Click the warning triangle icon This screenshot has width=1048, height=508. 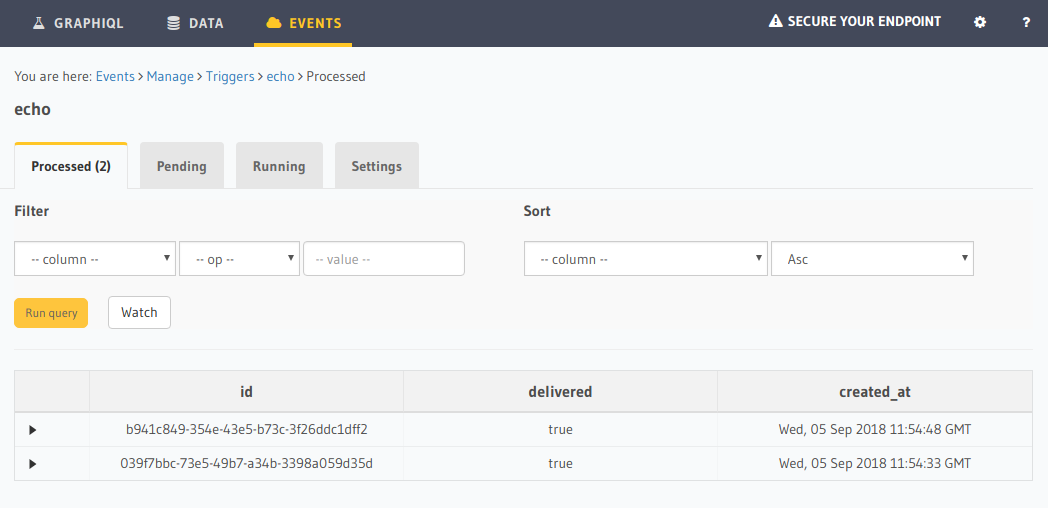pos(775,21)
